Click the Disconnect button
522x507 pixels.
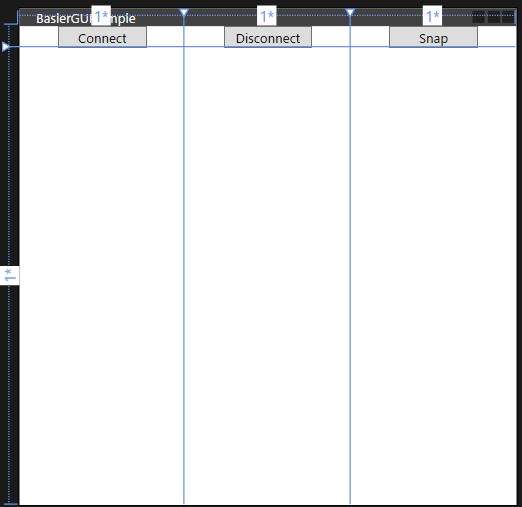click(x=268, y=37)
